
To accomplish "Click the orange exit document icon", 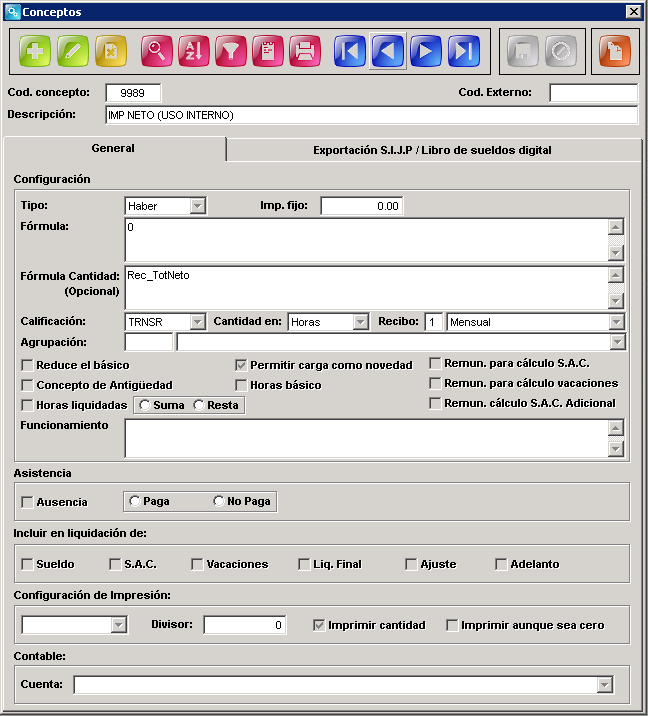I will (x=615, y=51).
